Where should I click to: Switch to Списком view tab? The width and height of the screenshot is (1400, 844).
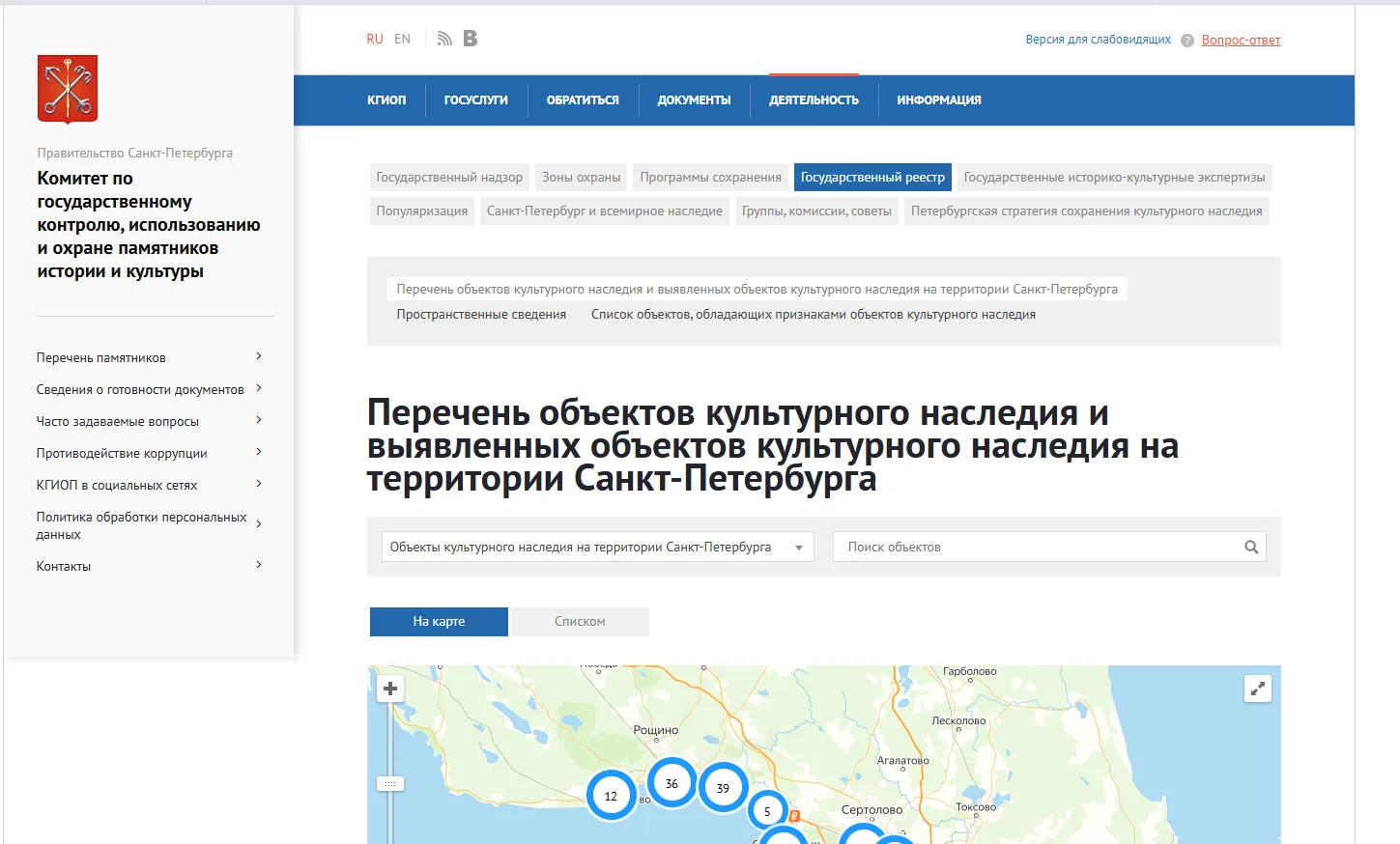coord(580,621)
